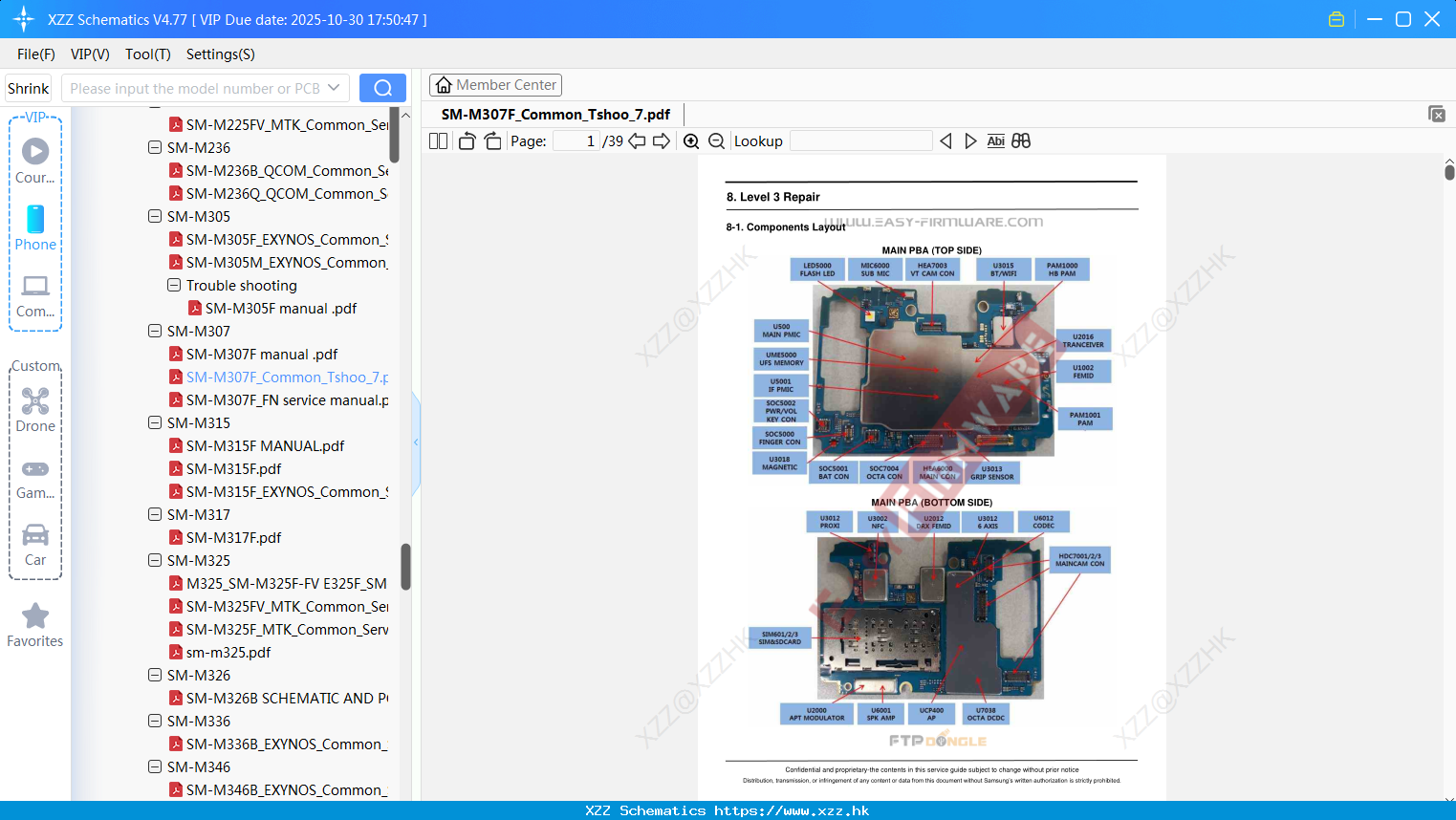Collapse the SM-M317 tree node

coord(155,515)
